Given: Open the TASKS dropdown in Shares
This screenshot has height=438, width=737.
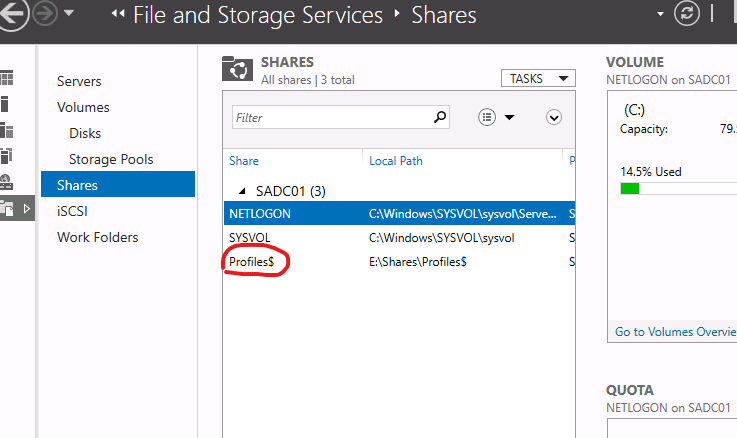Looking at the screenshot, I should pyautogui.click(x=538, y=79).
